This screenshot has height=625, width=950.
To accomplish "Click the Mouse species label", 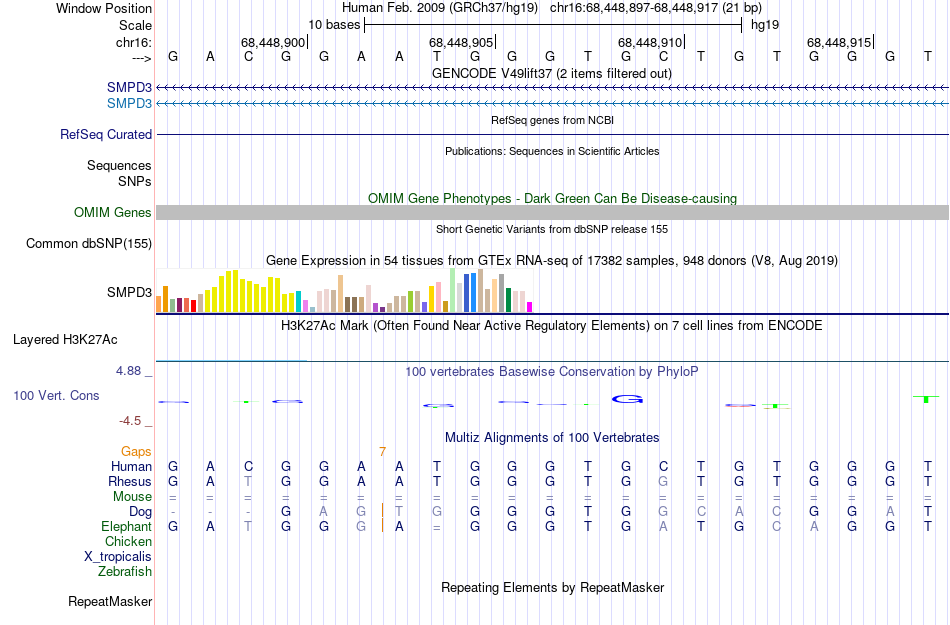I will coord(132,497).
